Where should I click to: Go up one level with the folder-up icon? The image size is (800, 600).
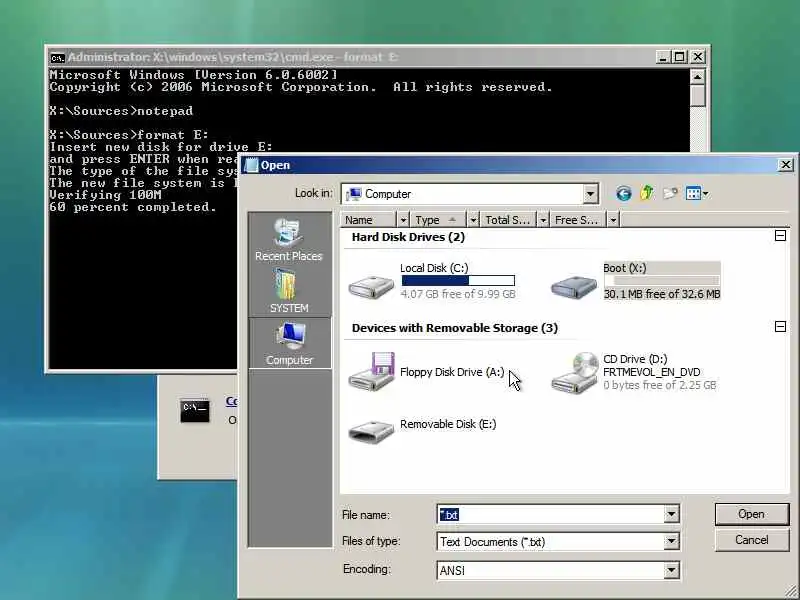point(647,193)
